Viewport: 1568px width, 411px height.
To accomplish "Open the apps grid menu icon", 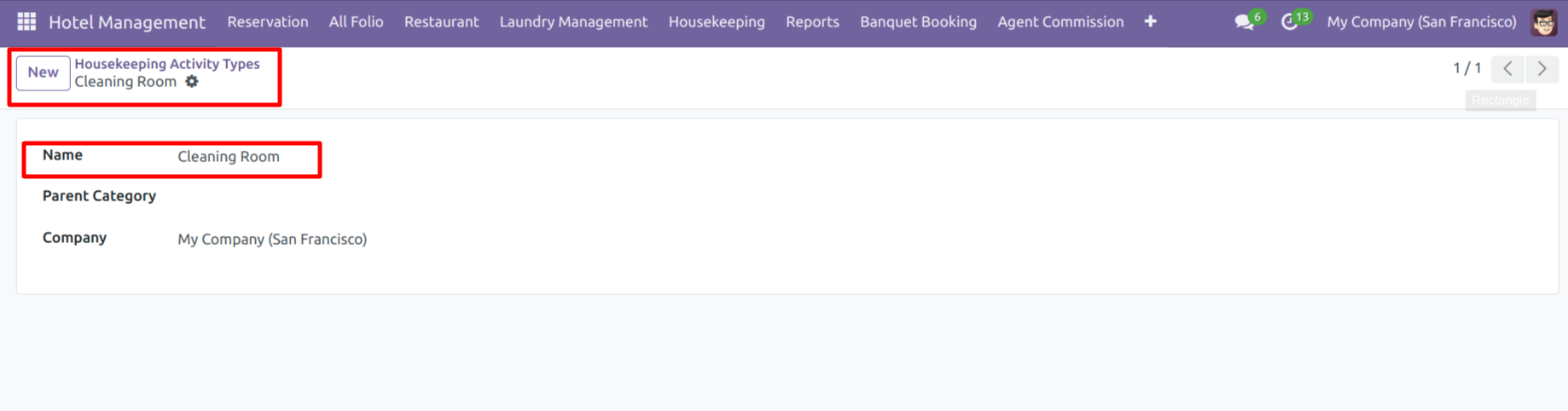I will (x=26, y=21).
